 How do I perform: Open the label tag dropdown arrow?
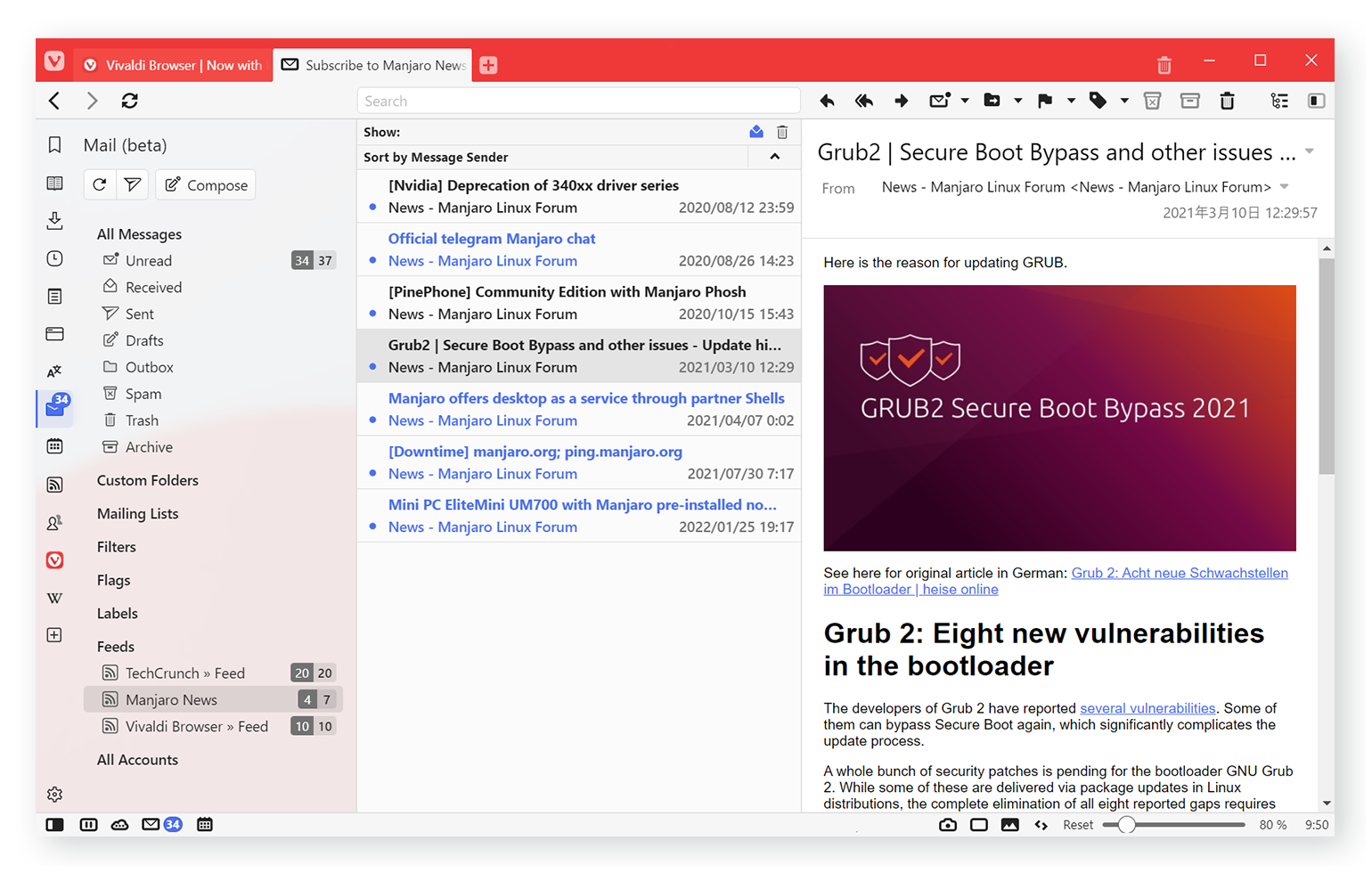click(1124, 101)
